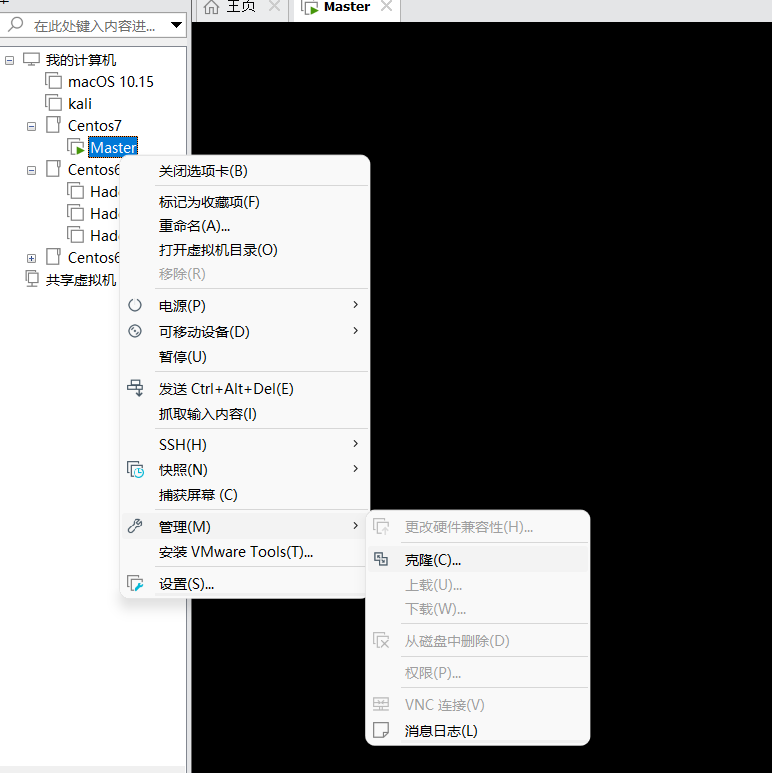Choose 关闭选项卡(B) from the context menu
Screen dimensions: 772x773
245,171
